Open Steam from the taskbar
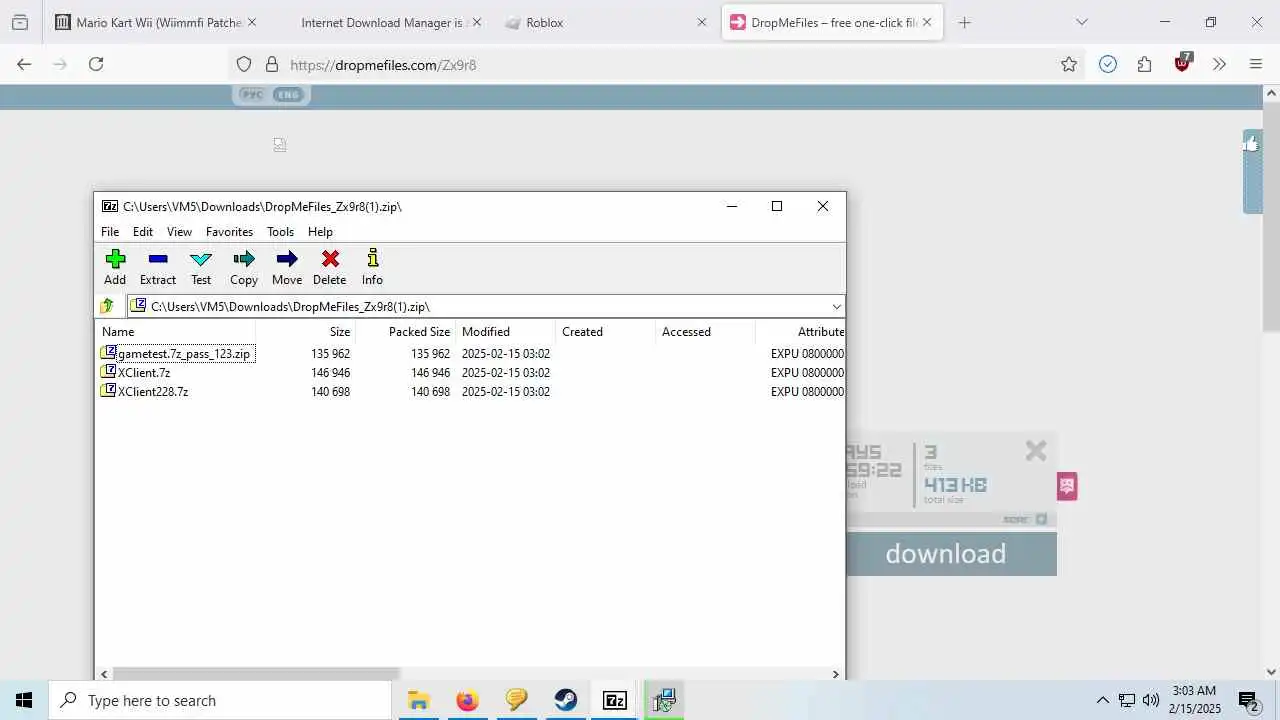This screenshot has height=720, width=1280. 566,700
